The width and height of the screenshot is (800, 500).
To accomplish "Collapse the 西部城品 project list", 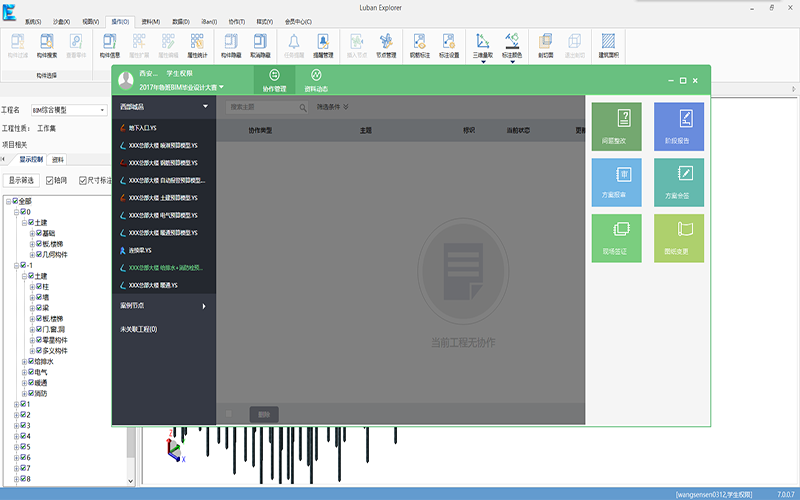I will pyautogui.click(x=205, y=107).
